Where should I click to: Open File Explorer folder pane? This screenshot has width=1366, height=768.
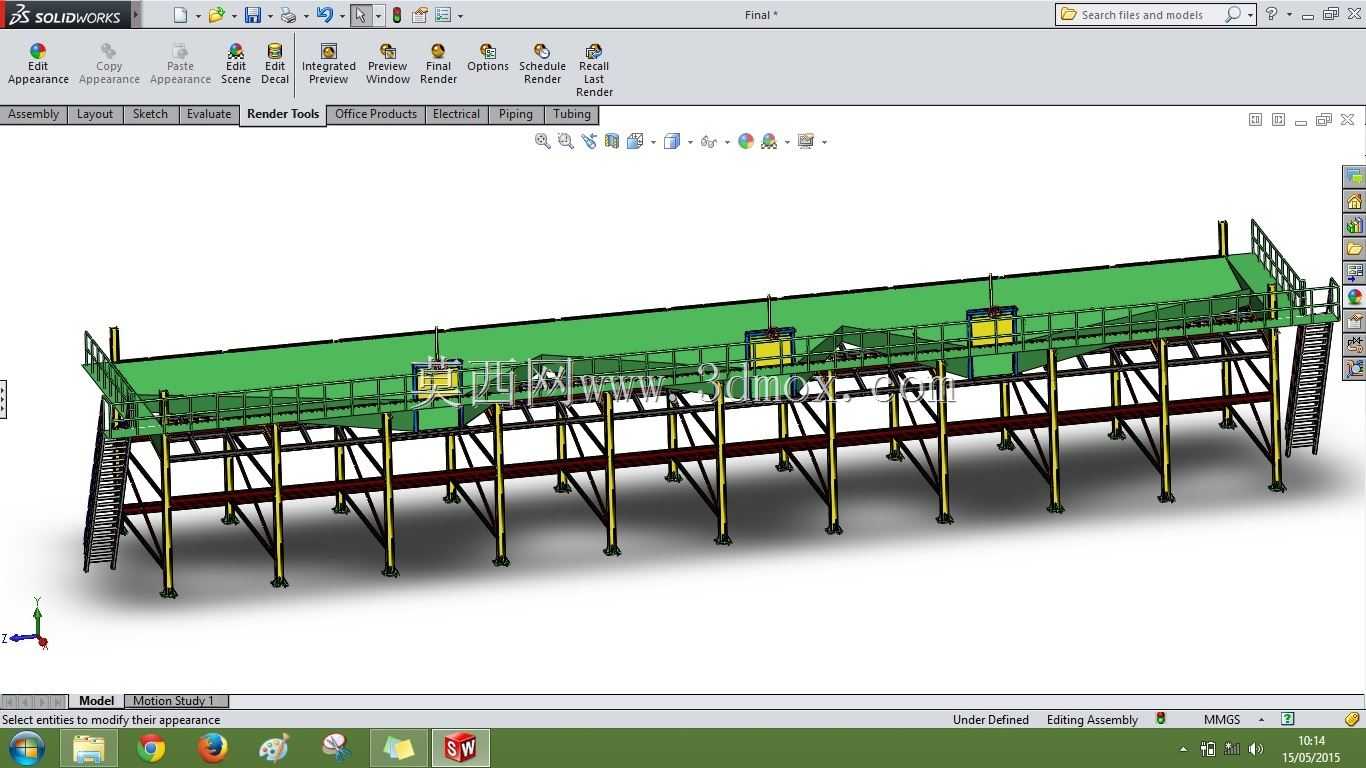point(1355,249)
